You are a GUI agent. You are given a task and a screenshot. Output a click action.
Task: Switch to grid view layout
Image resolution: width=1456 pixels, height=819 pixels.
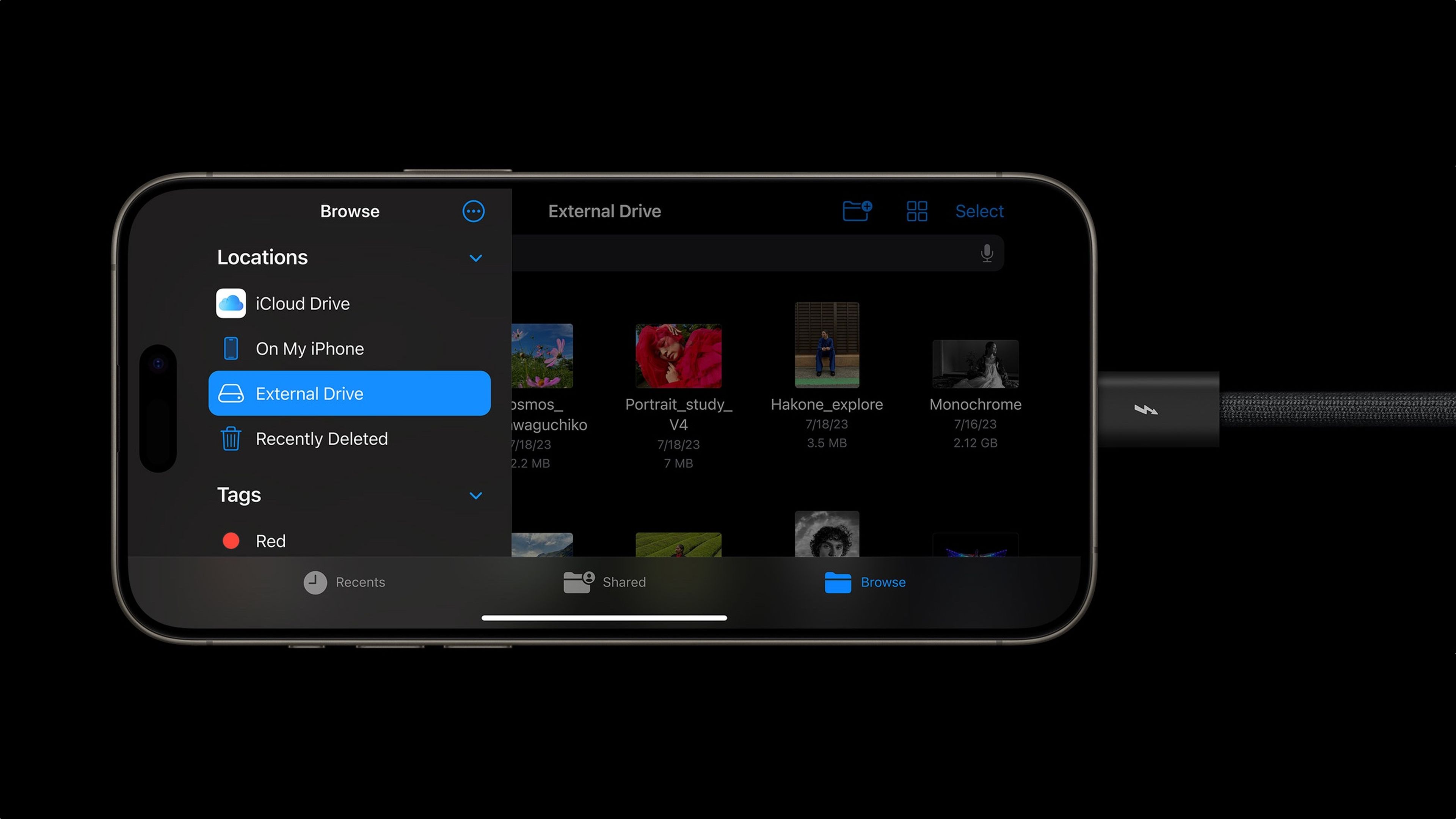[916, 211]
